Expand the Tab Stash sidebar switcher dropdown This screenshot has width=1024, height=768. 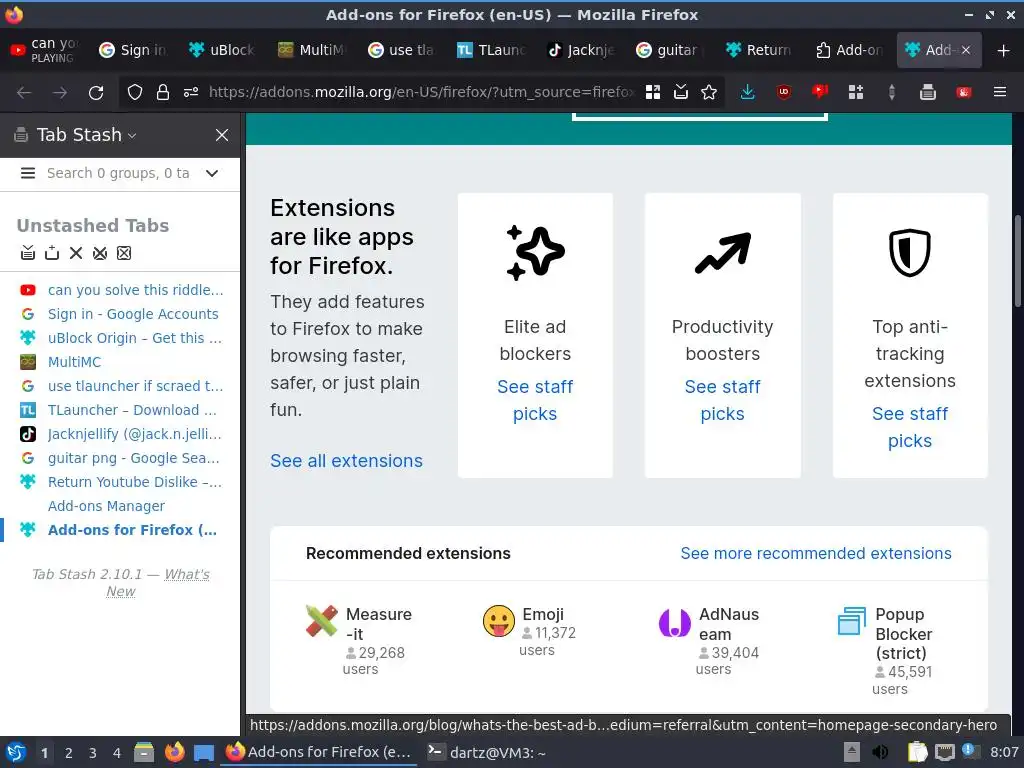(x=132, y=135)
